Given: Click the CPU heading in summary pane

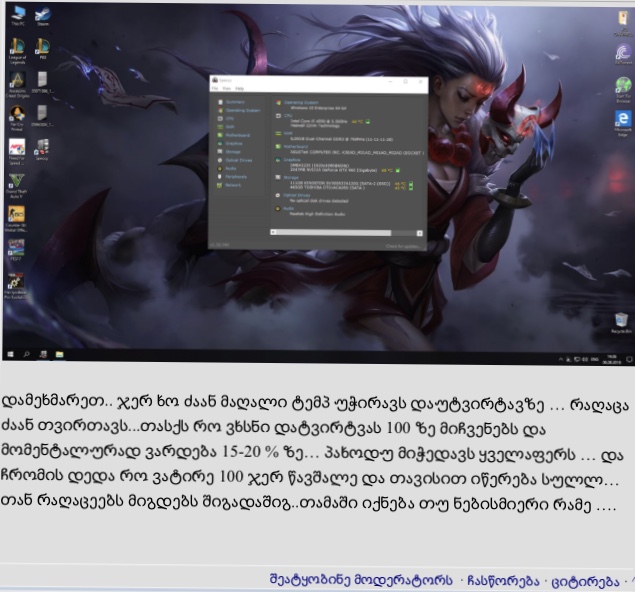Looking at the screenshot, I should 288,116.
